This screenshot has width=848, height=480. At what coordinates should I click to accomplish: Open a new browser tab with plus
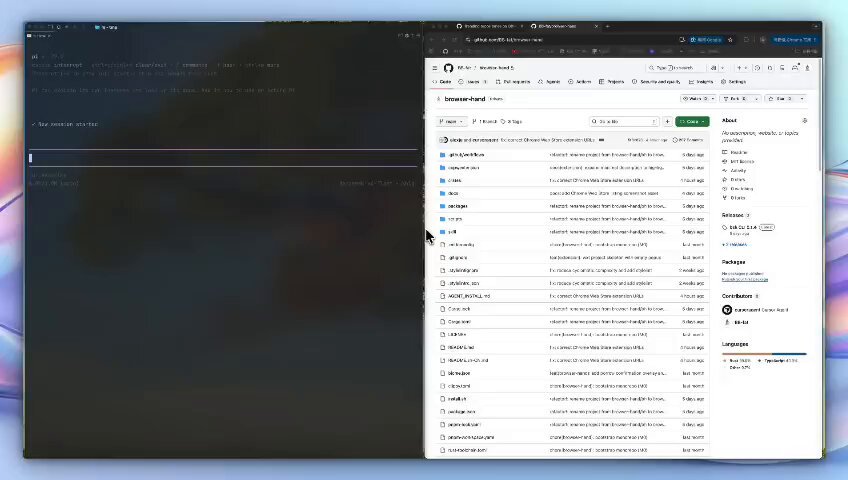click(607, 26)
